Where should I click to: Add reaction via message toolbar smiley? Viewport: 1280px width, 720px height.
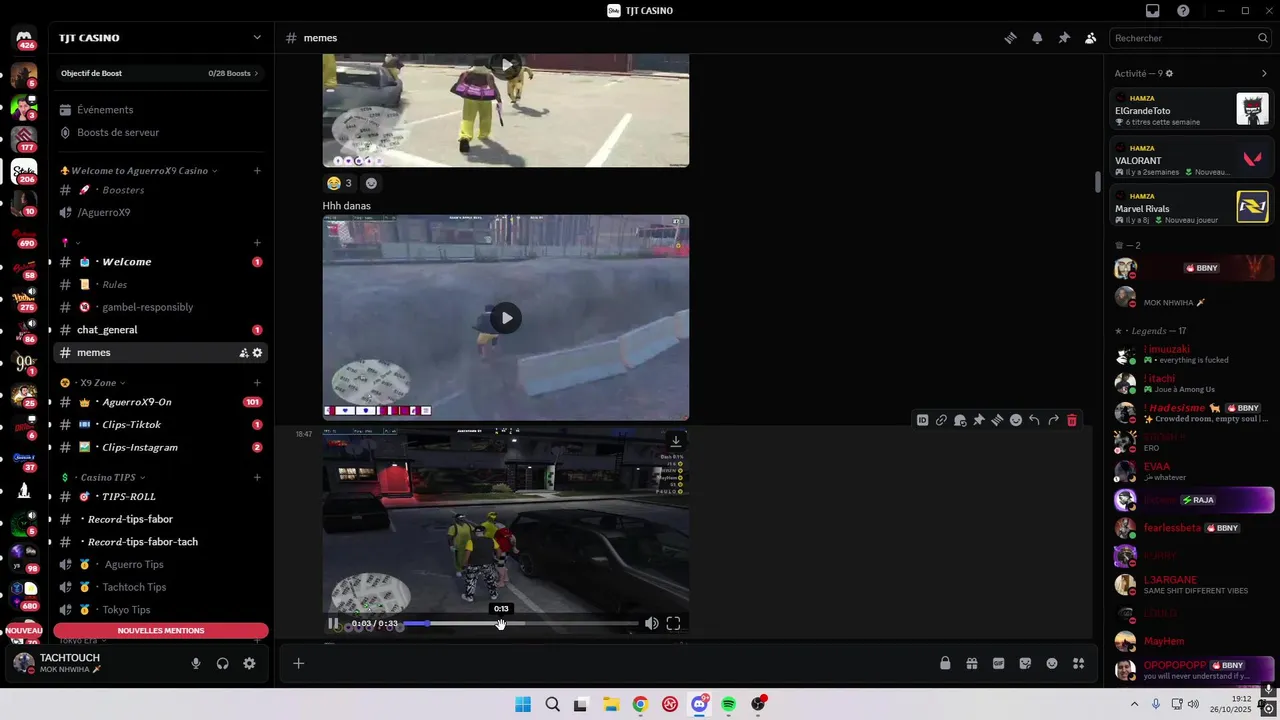pyautogui.click(x=1016, y=420)
